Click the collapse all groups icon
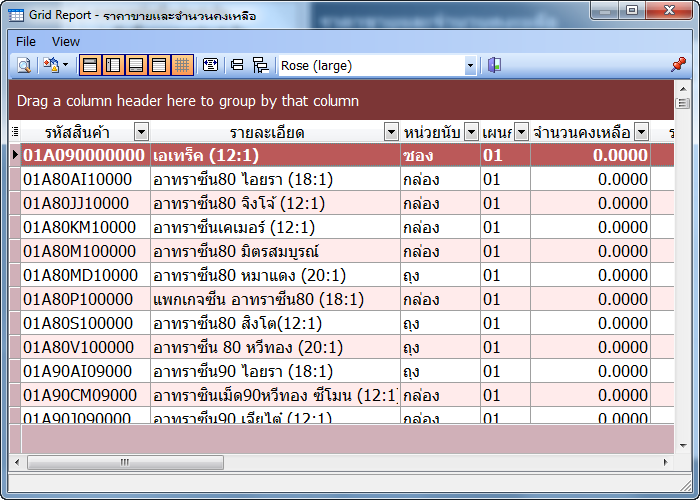Viewport: 700px width, 500px height. tap(238, 65)
